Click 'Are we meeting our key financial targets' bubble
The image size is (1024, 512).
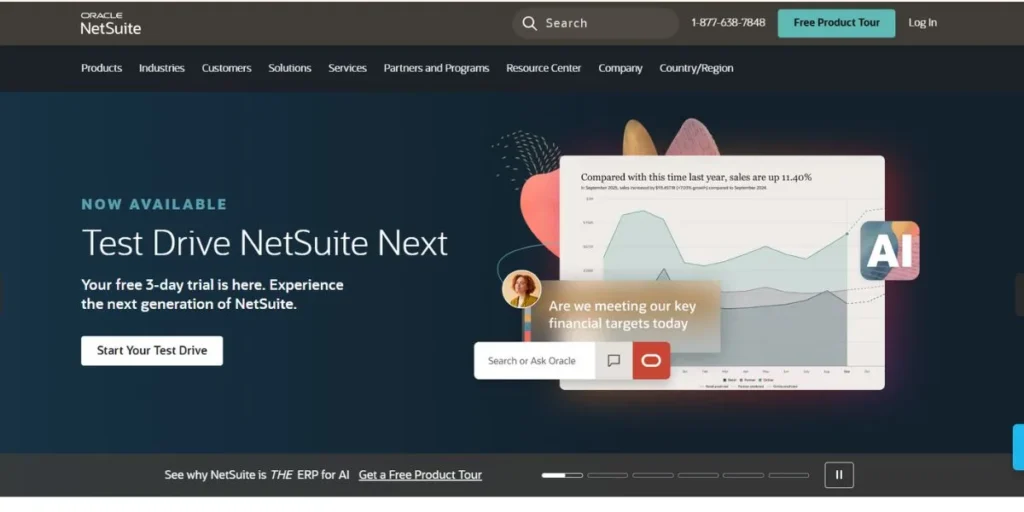(x=622, y=315)
